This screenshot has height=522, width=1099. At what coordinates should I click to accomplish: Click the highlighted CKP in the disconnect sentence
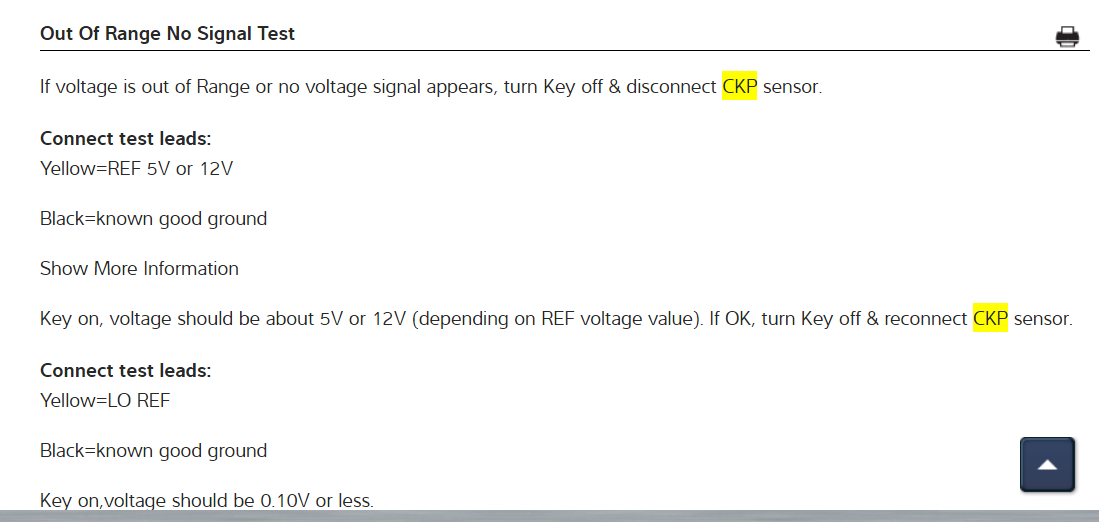click(739, 87)
